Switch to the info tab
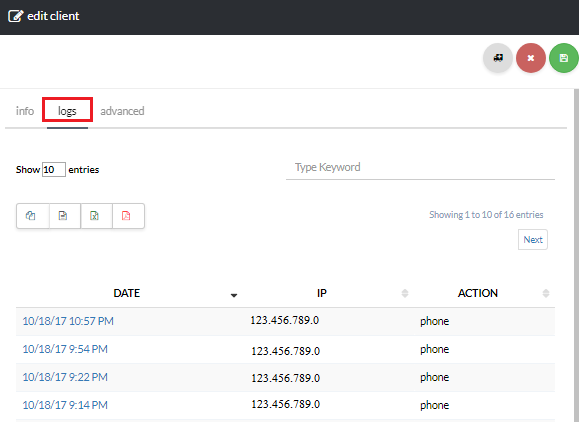This screenshot has height=422, width=579. [25, 111]
